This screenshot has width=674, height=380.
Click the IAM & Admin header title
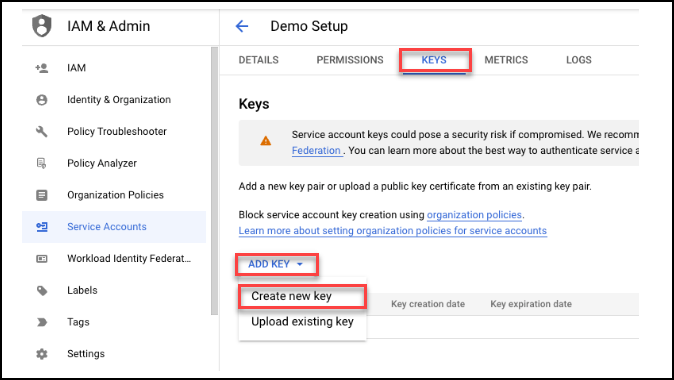[109, 26]
